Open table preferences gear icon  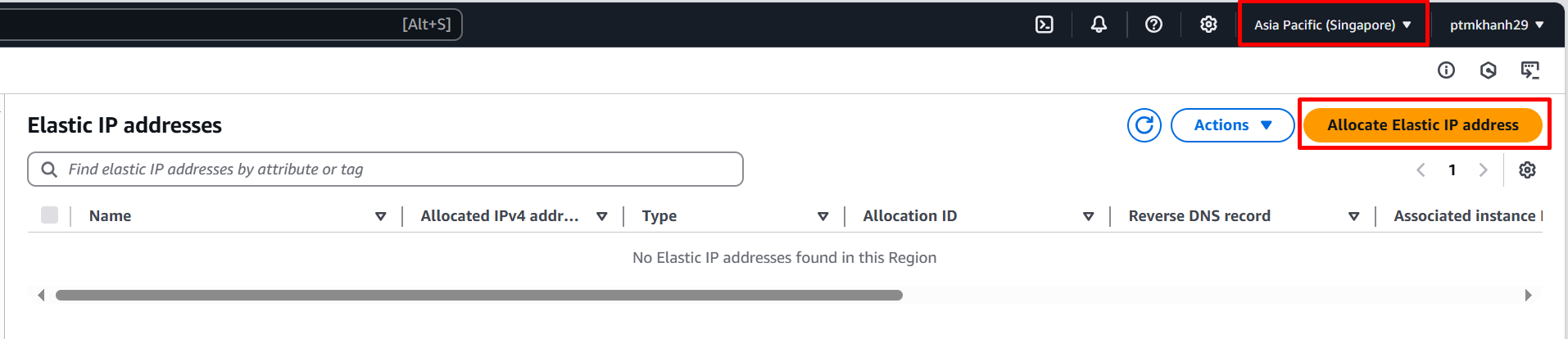(x=1527, y=170)
